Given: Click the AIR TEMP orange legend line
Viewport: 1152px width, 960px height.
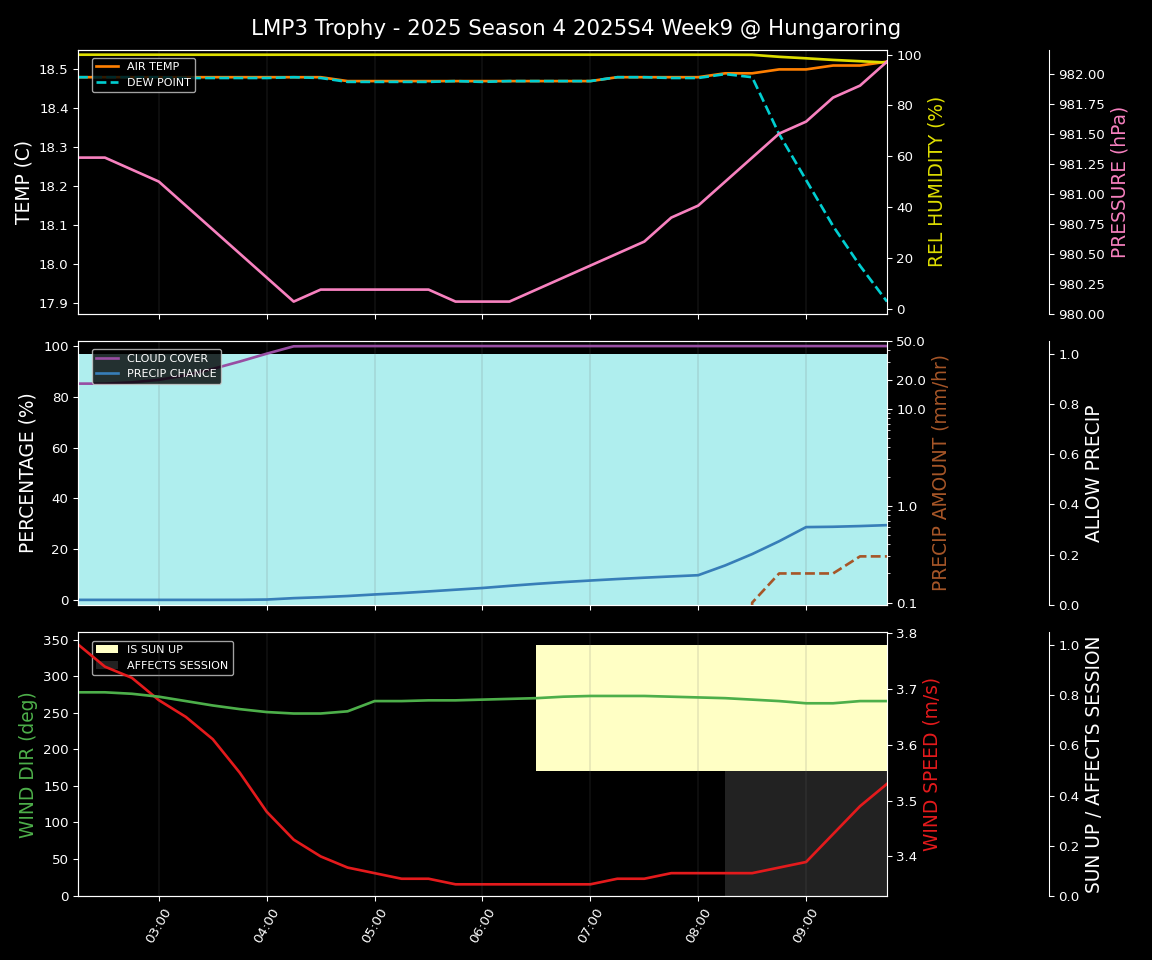Looking at the screenshot, I should point(108,67).
